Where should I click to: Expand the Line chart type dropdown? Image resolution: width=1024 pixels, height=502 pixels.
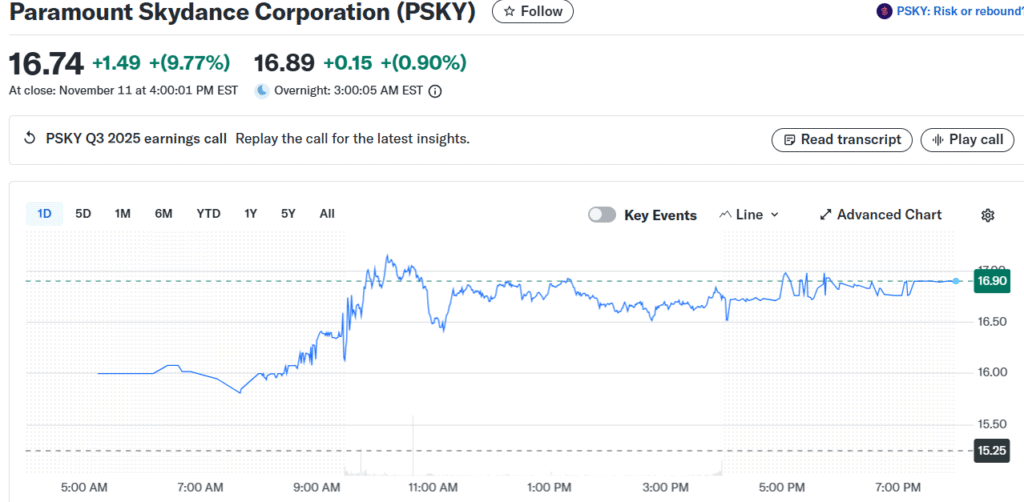pyautogui.click(x=750, y=215)
